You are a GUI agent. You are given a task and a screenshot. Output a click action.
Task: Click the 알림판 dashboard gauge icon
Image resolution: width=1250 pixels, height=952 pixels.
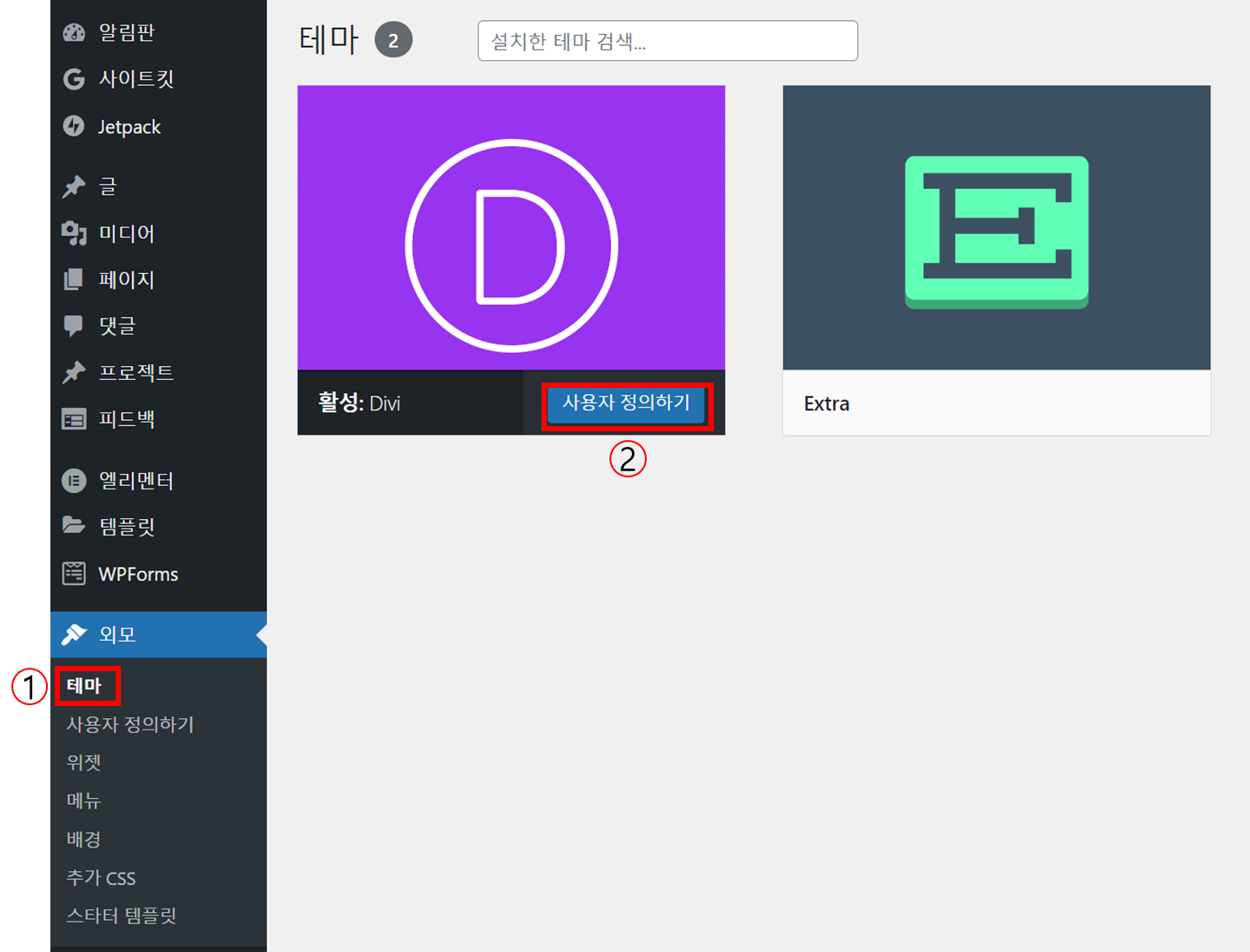(74, 33)
